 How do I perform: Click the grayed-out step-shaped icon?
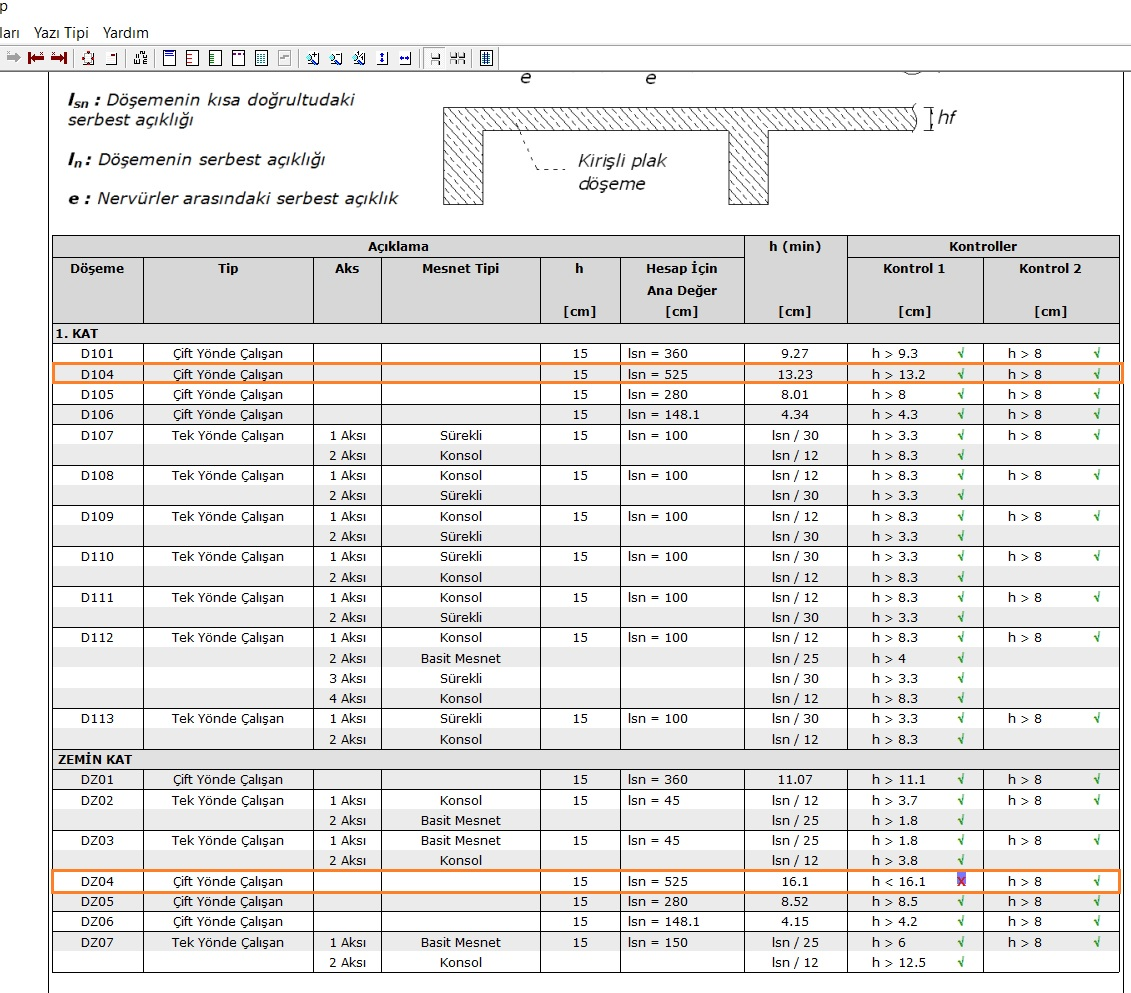coord(285,58)
